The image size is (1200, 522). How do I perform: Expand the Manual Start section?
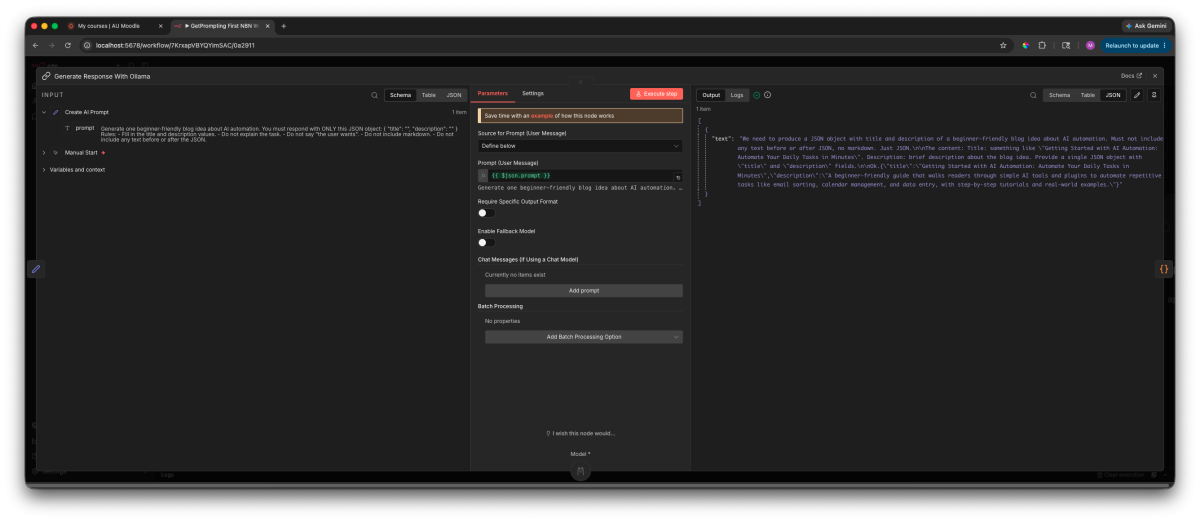44,153
